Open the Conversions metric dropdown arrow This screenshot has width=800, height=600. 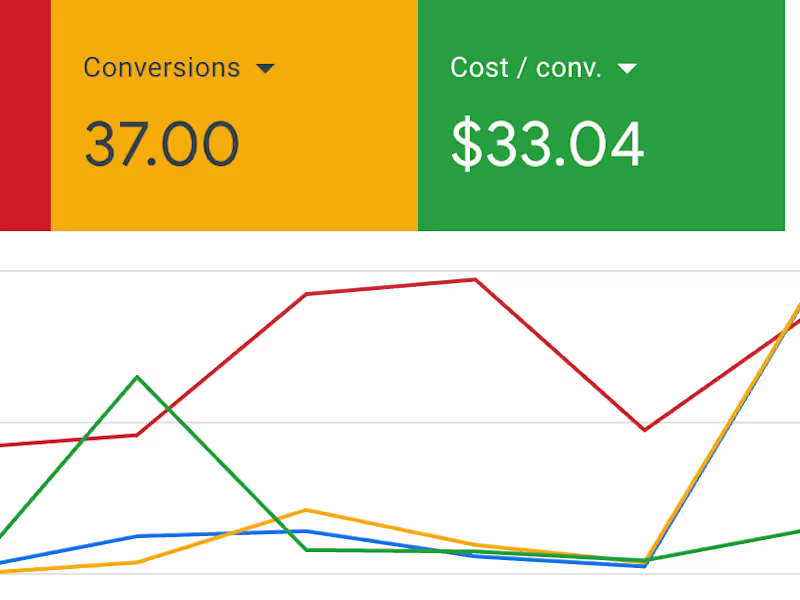(x=265, y=68)
